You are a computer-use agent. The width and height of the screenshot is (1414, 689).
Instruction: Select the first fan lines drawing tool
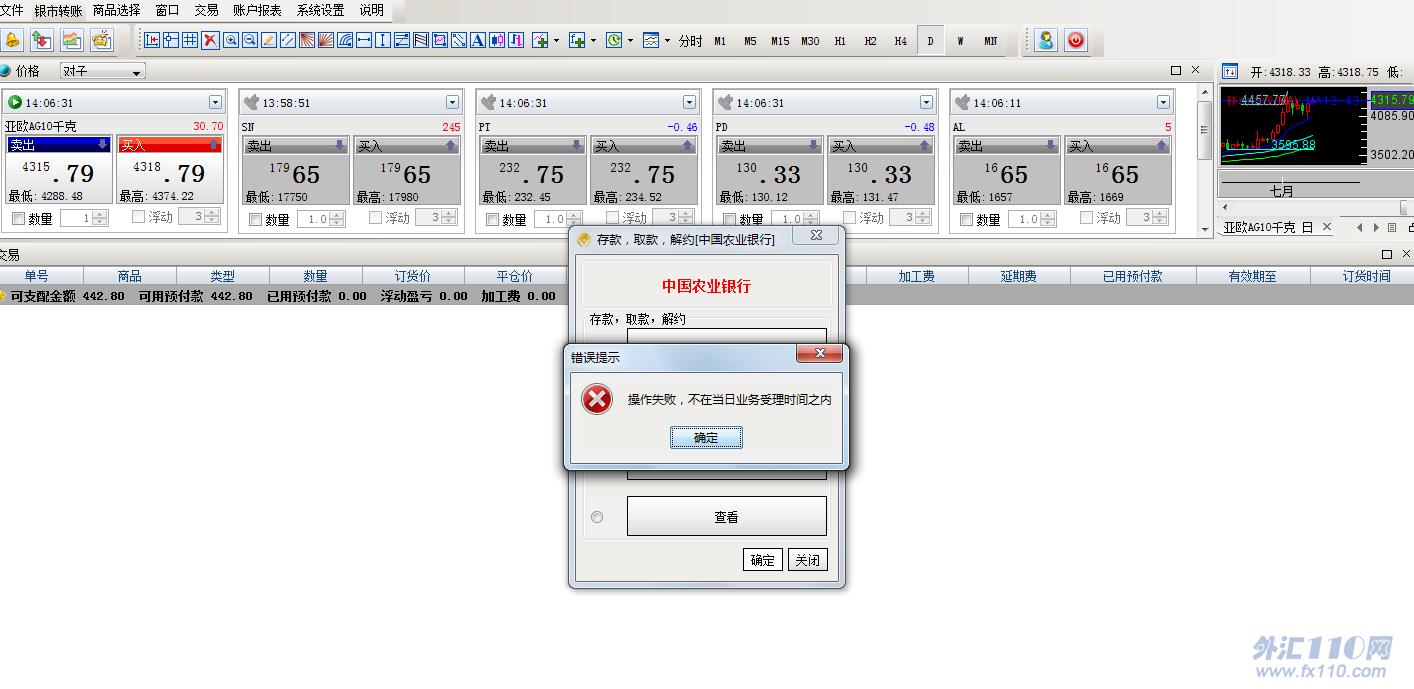(x=306, y=40)
